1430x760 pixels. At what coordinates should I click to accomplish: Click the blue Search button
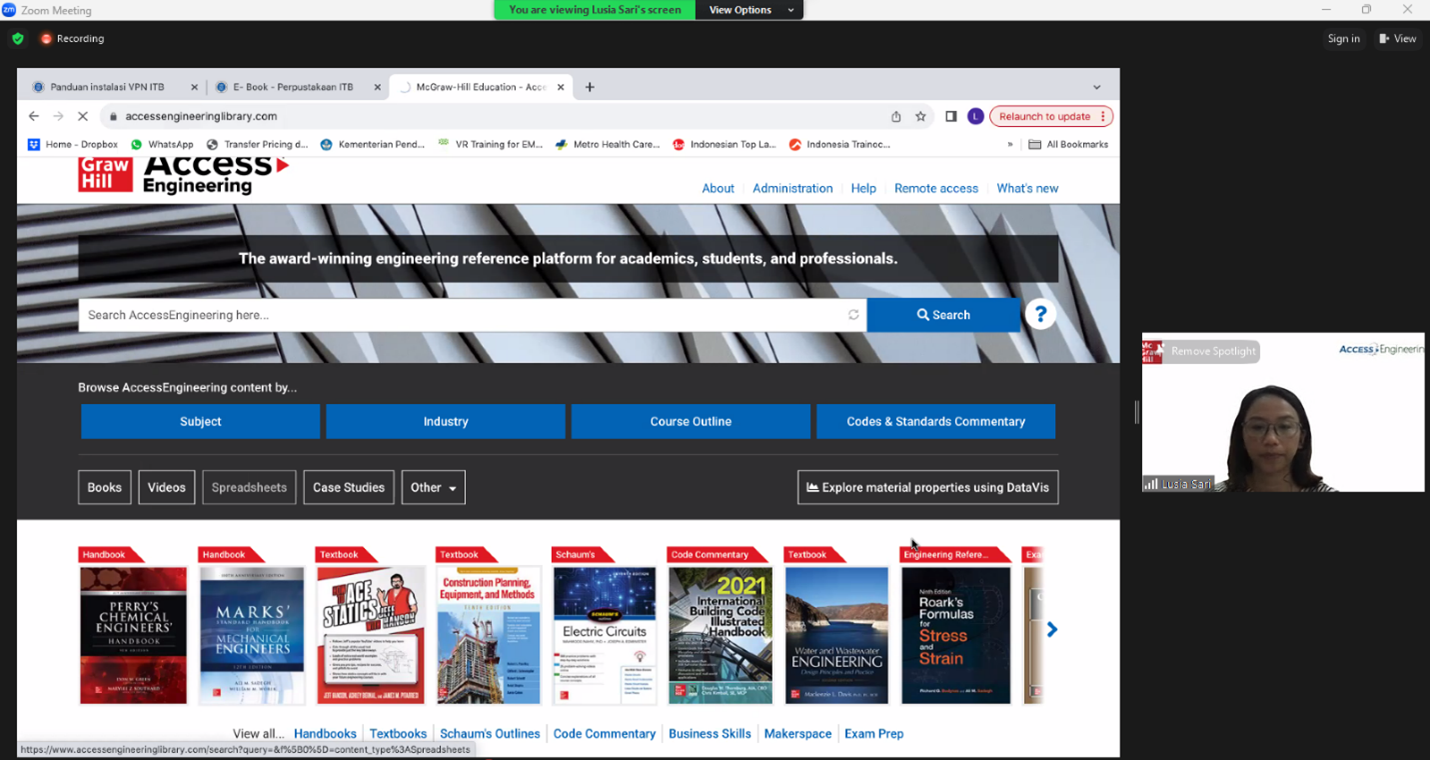(x=943, y=315)
